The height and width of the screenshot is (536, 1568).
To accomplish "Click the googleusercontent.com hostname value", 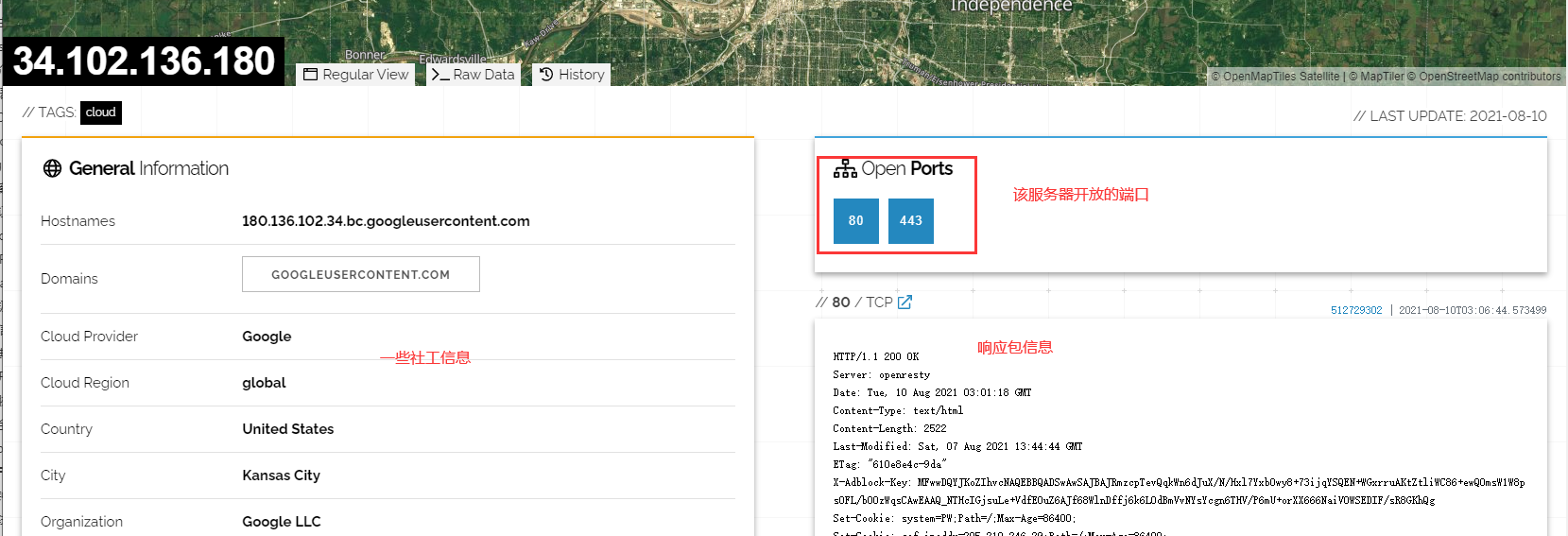I will click(x=386, y=221).
